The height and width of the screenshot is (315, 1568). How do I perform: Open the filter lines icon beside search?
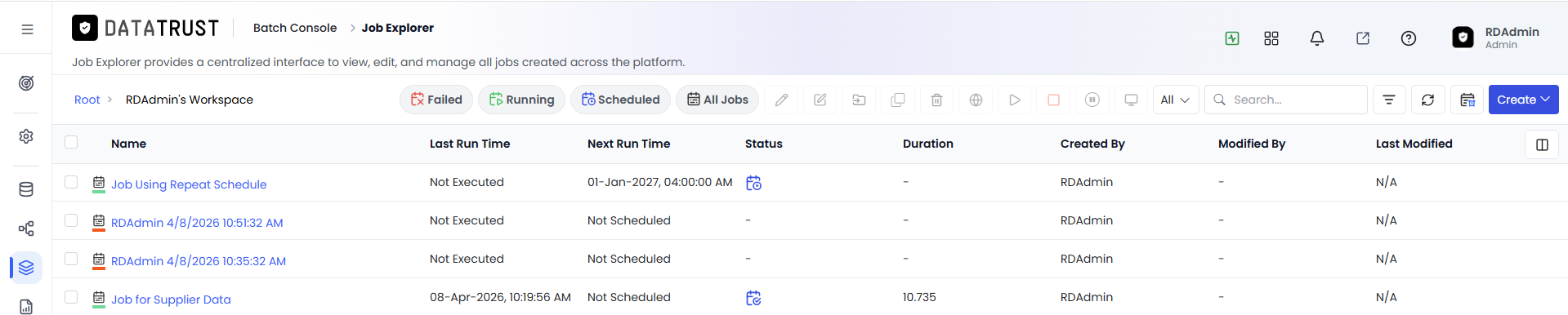click(x=1389, y=100)
